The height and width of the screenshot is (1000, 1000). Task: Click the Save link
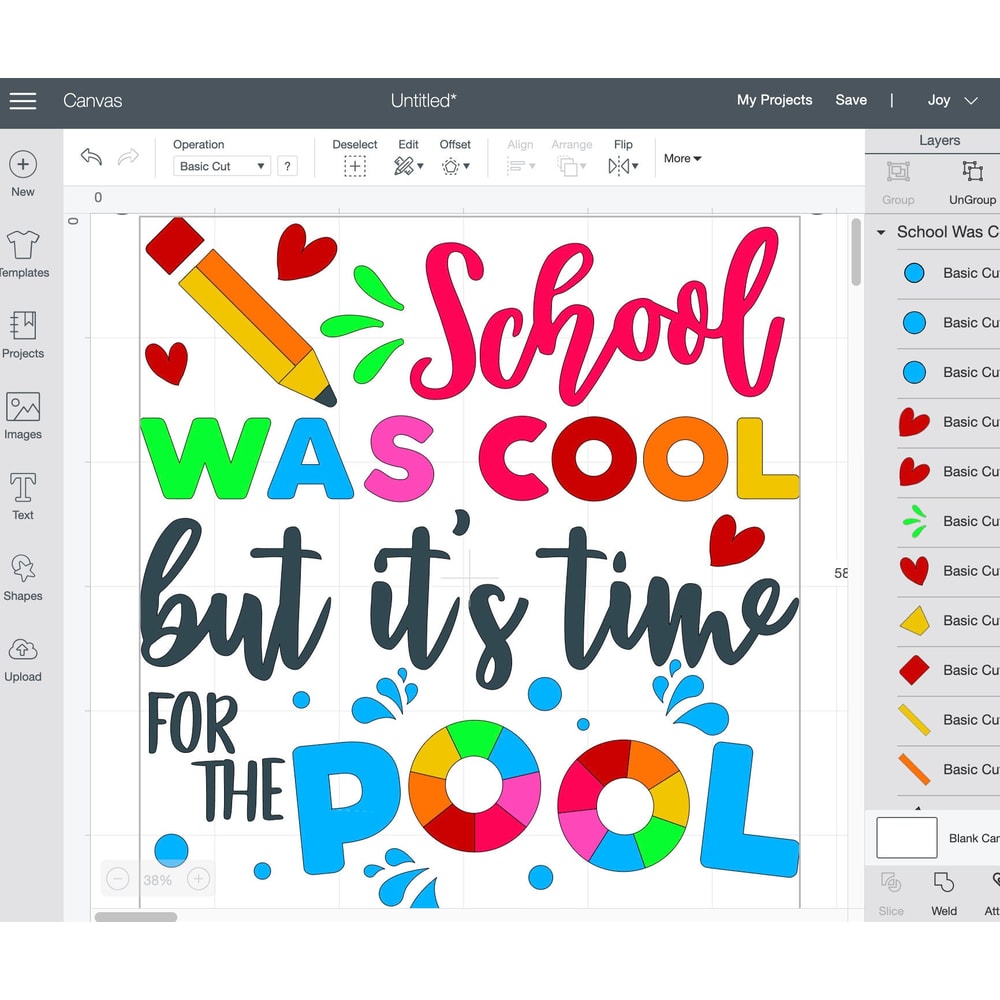click(851, 100)
